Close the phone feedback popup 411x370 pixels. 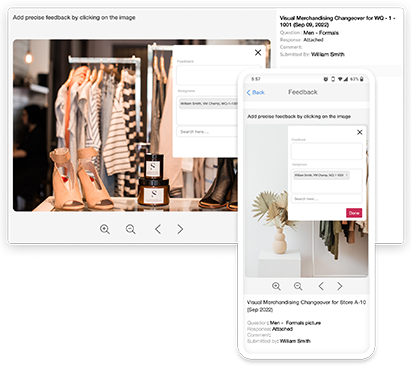click(x=360, y=132)
